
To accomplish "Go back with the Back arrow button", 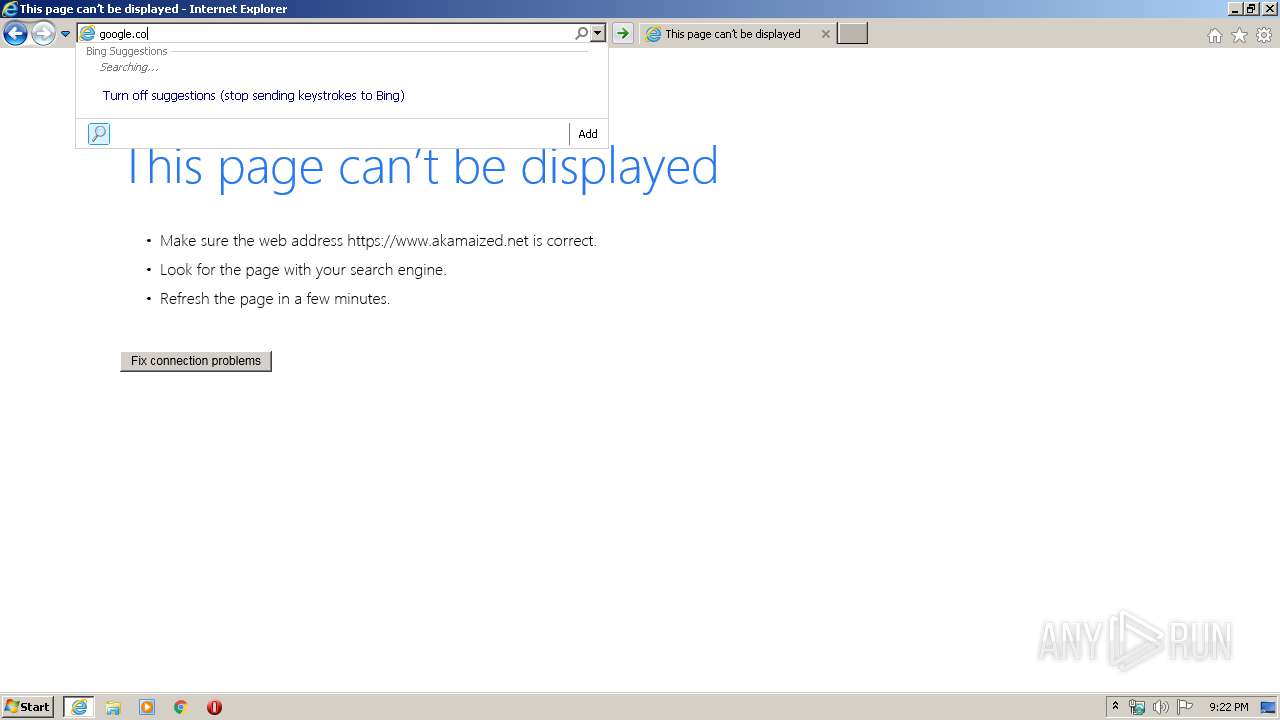I will (x=15, y=34).
